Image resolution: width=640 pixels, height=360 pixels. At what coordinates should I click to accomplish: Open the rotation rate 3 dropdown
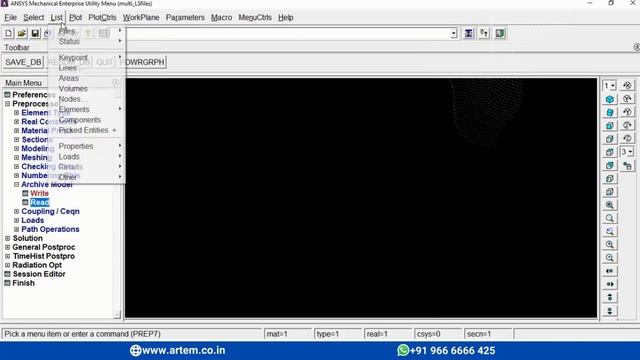point(627,152)
